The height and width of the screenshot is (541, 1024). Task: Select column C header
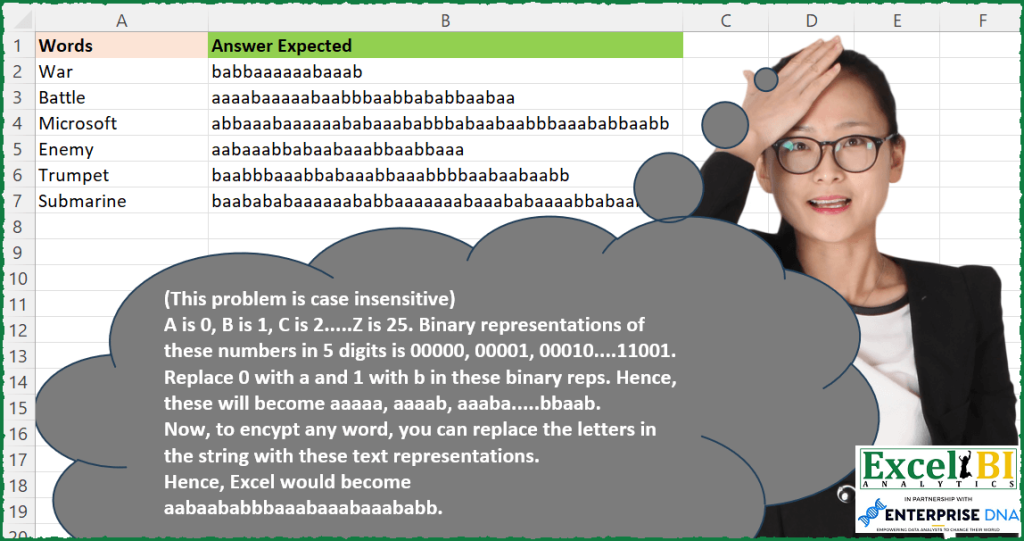725,20
